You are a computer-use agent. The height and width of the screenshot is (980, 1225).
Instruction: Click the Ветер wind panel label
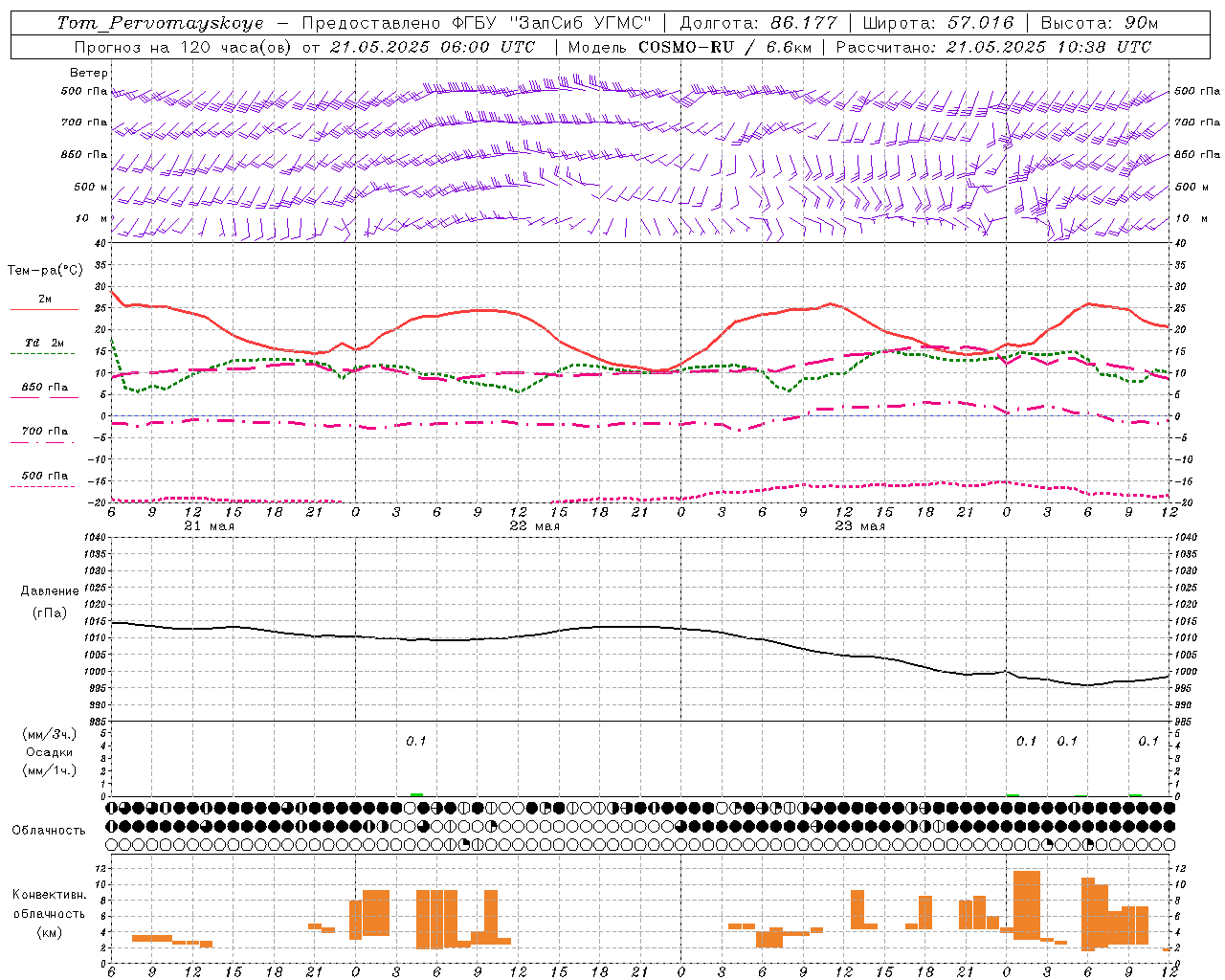(89, 73)
